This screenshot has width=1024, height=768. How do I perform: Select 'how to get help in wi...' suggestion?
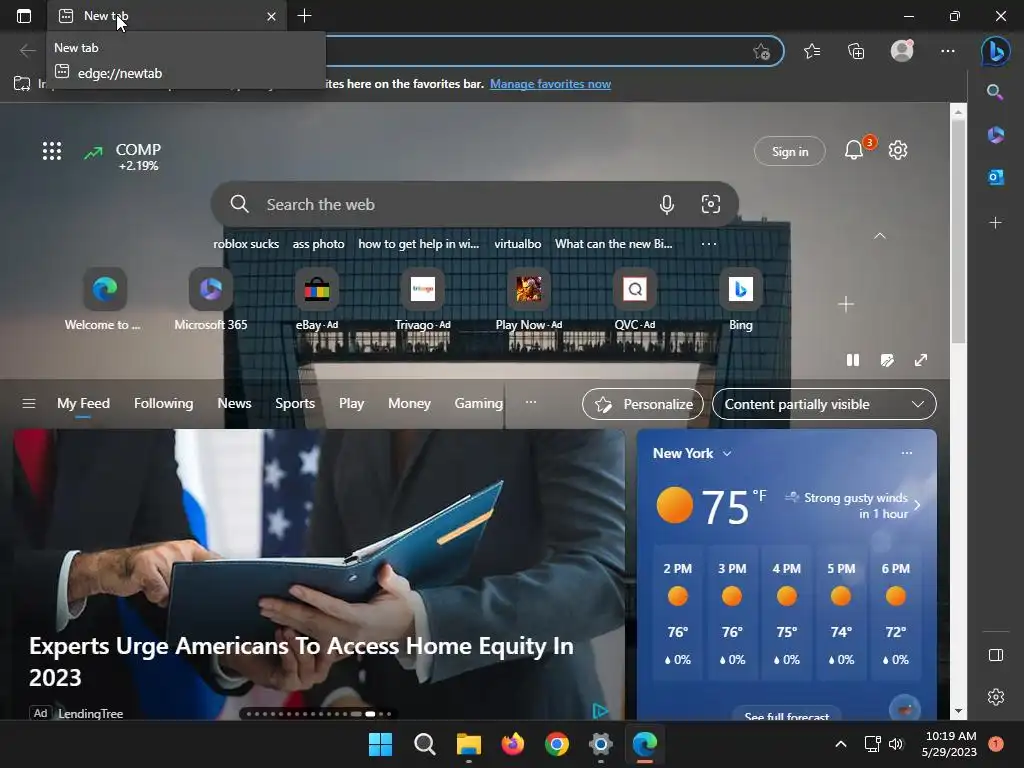(x=419, y=244)
